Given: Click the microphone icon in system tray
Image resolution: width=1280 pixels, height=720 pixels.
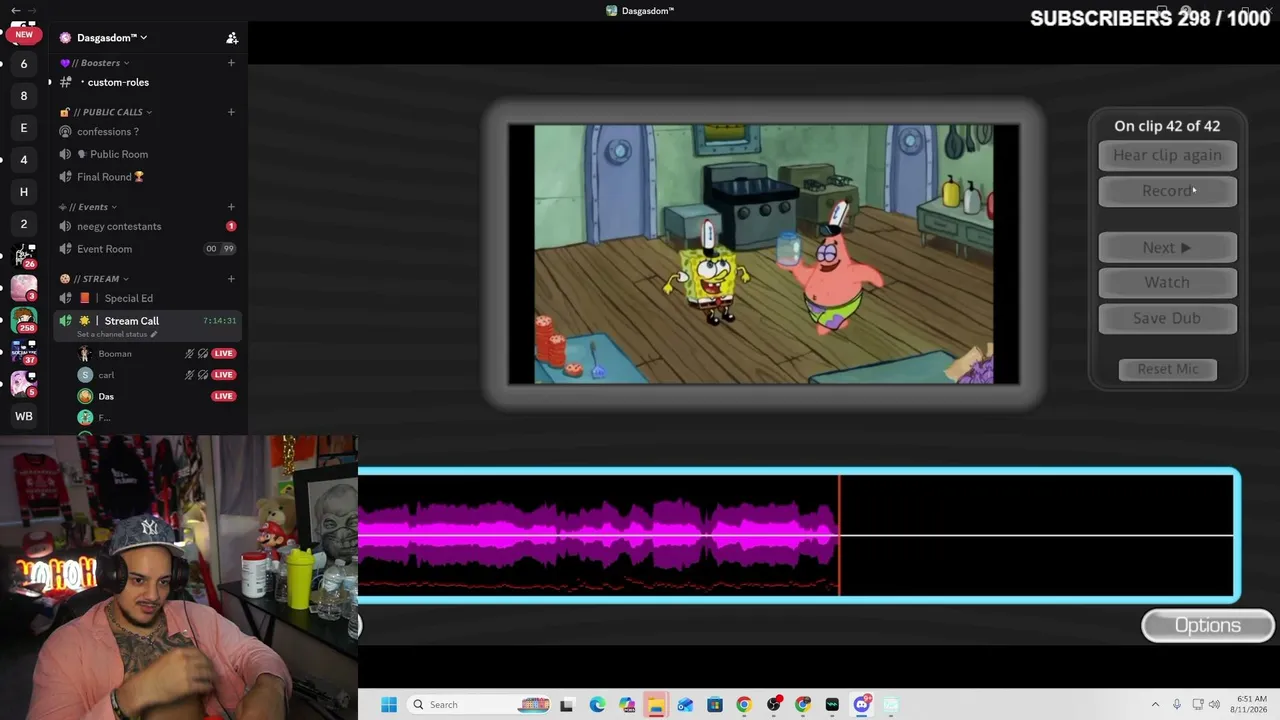Looking at the screenshot, I should pos(1177,705).
